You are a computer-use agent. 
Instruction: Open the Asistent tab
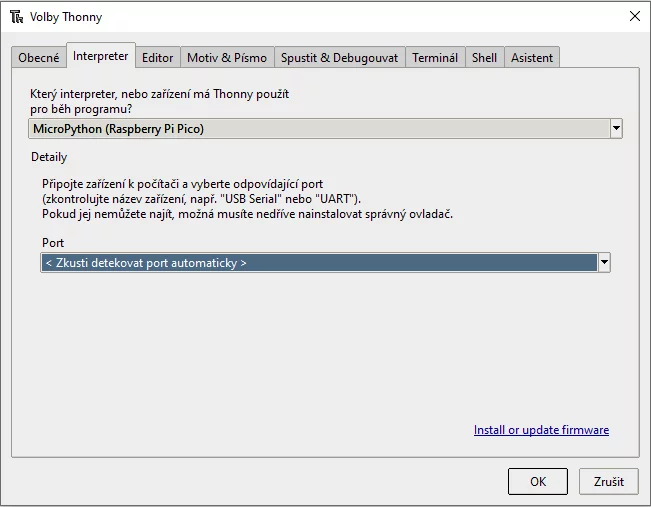coord(532,57)
